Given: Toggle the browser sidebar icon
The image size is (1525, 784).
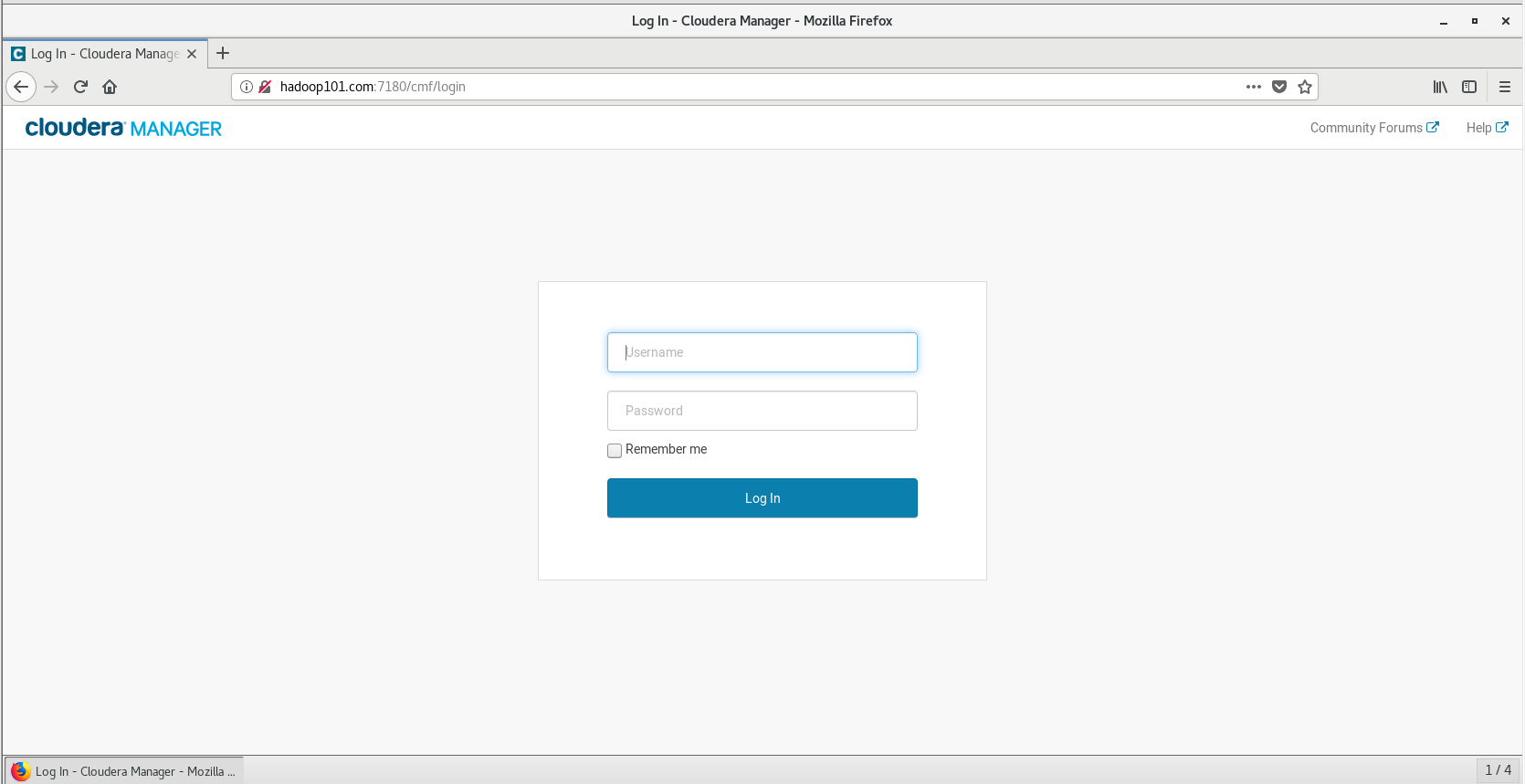Looking at the screenshot, I should click(x=1469, y=87).
